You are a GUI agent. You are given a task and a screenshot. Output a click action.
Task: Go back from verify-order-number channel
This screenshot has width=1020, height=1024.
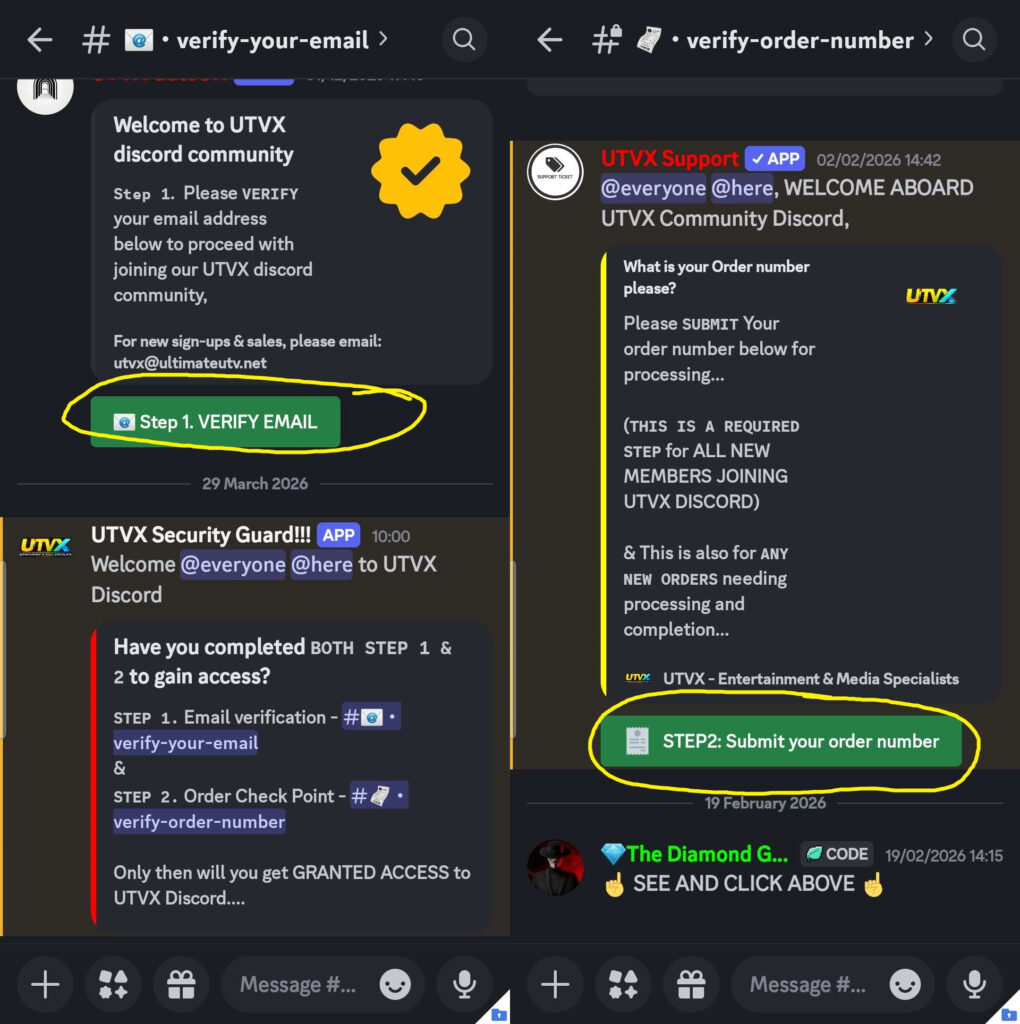(550, 40)
